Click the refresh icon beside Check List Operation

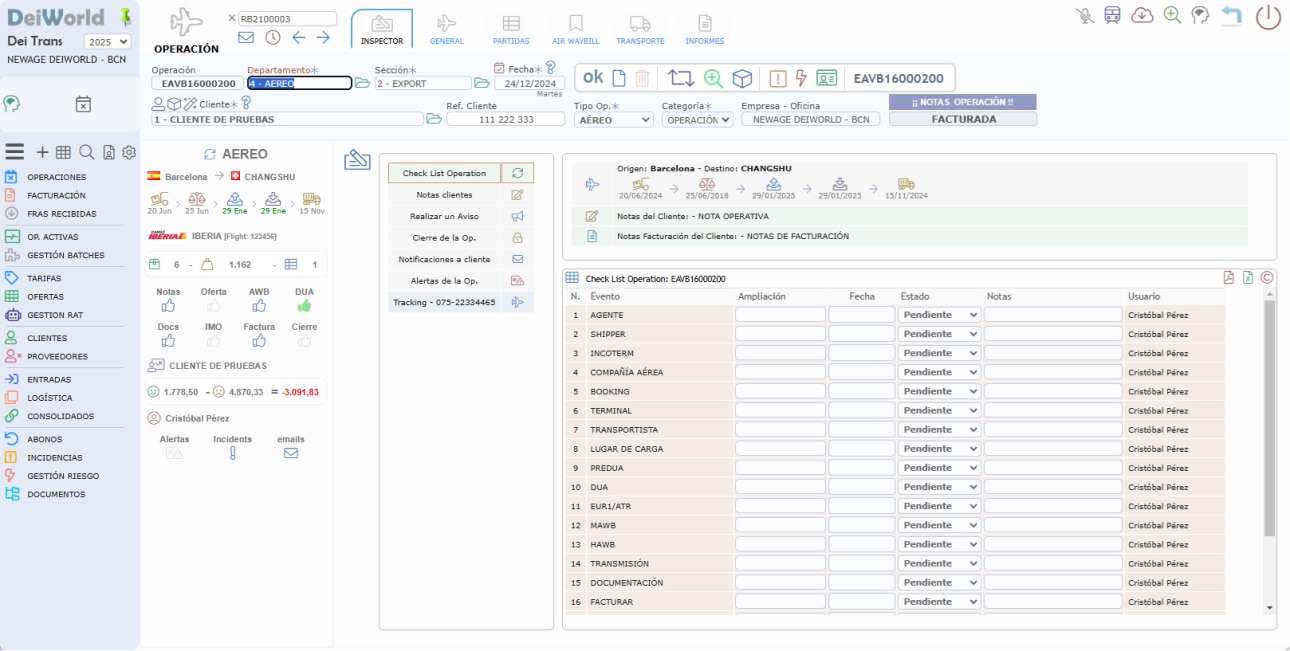517,173
